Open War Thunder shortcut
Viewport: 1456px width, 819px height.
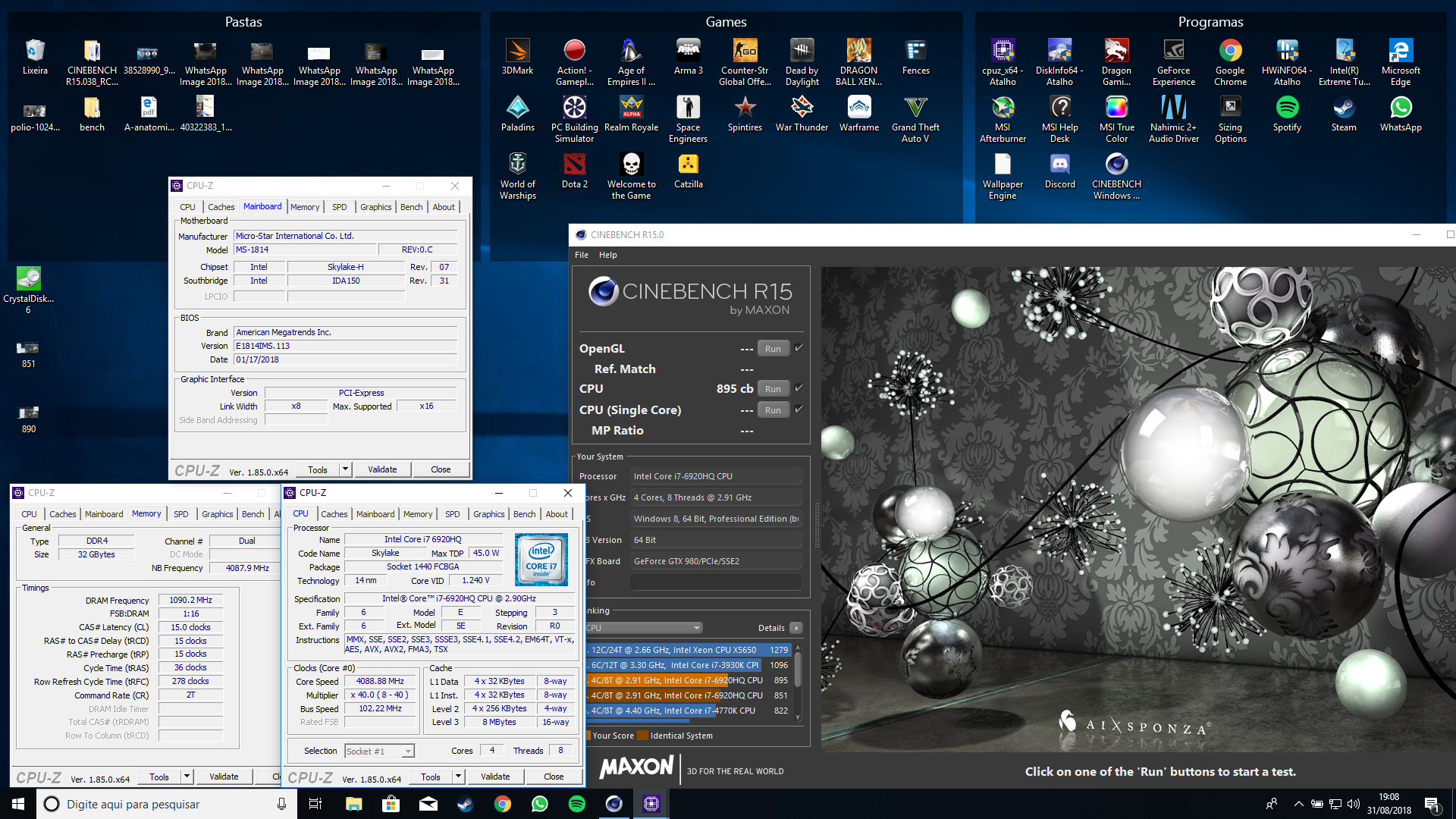802,114
